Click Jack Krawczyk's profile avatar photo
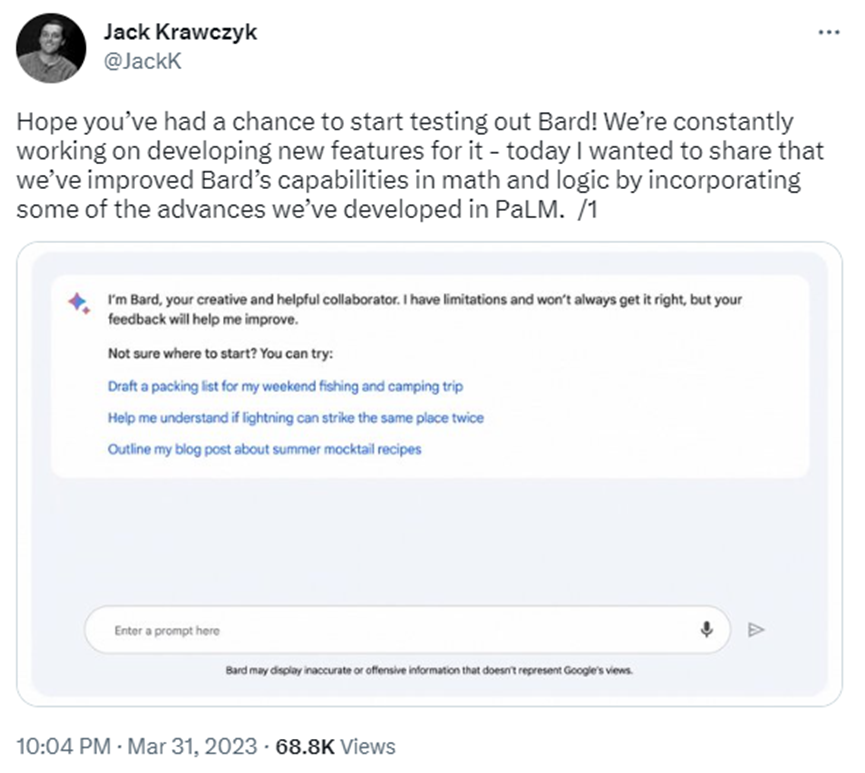 tap(51, 47)
